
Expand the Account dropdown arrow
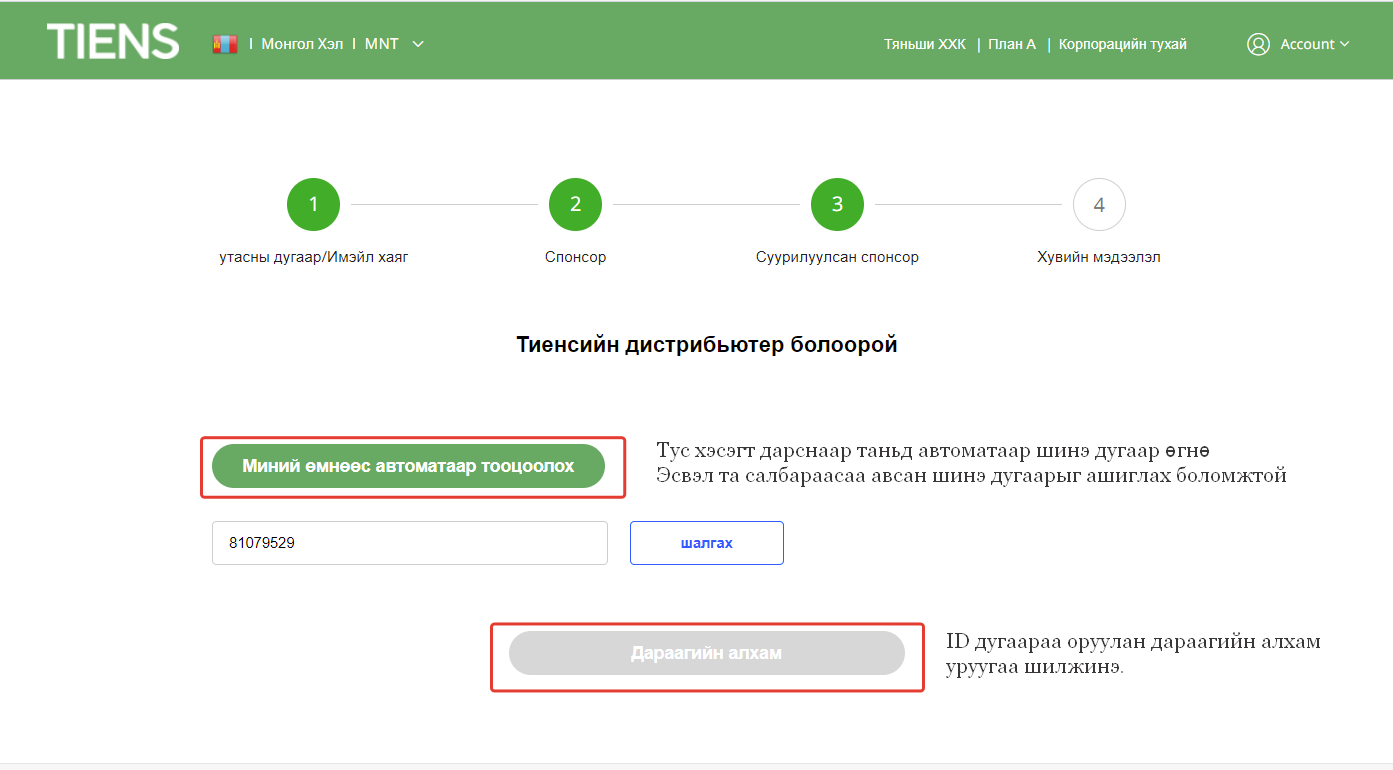(x=1344, y=44)
